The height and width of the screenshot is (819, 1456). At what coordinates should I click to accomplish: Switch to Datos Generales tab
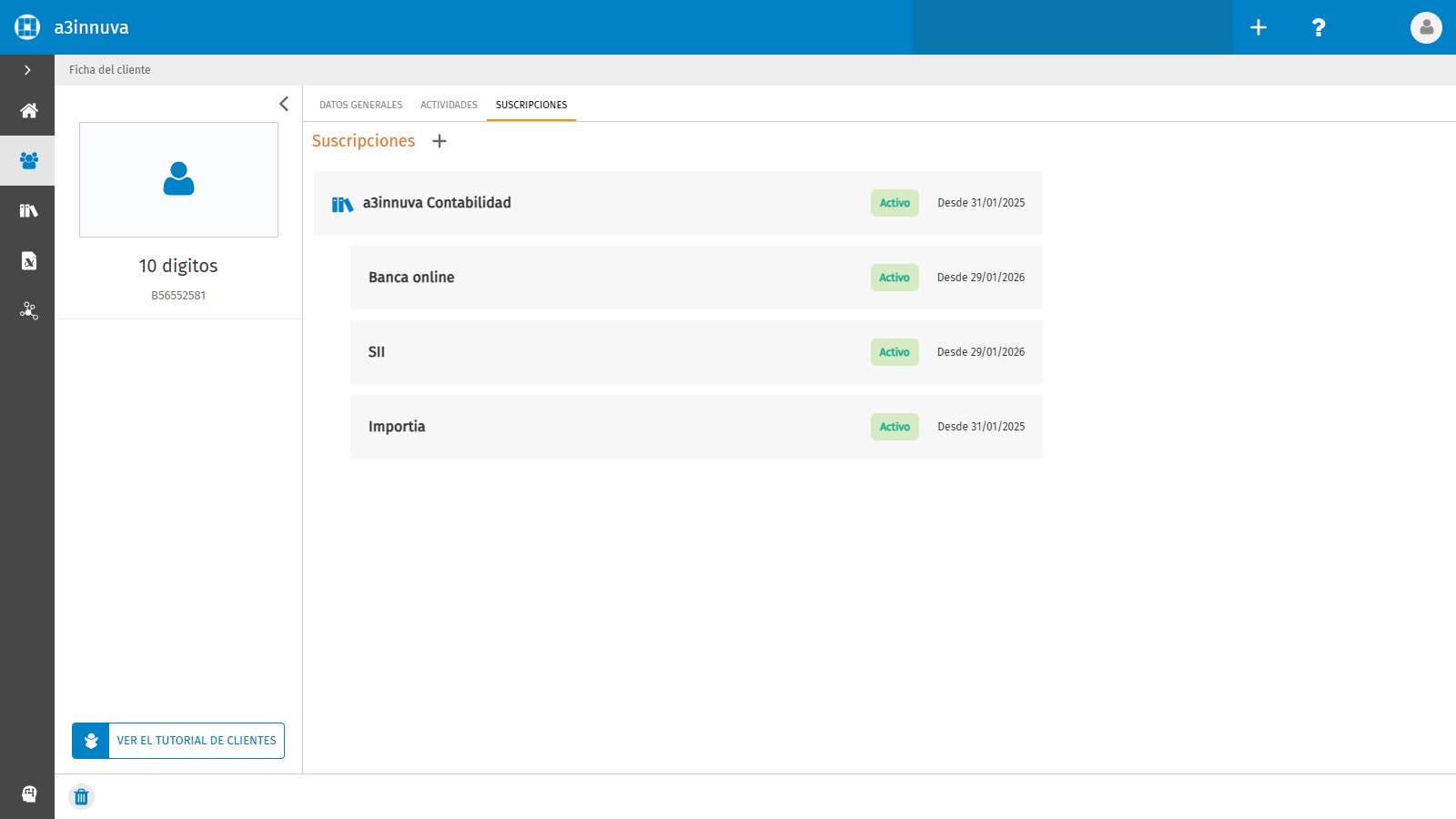[x=360, y=105]
